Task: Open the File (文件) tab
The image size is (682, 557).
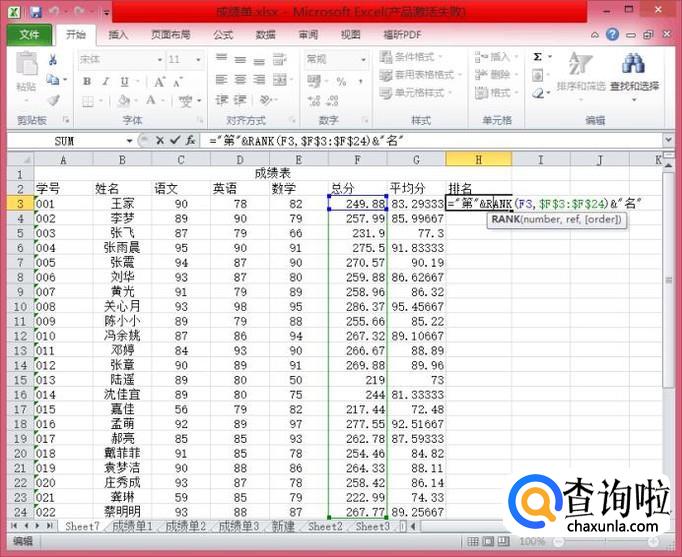Action: tap(30, 34)
